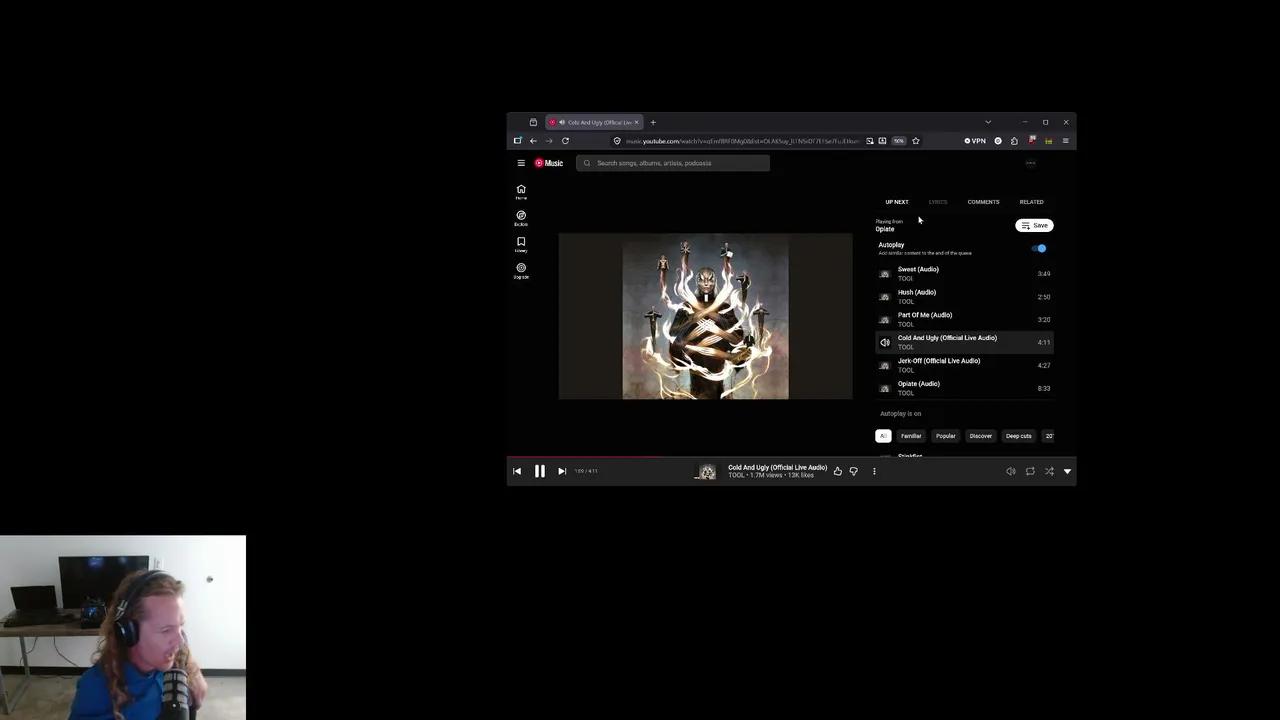Screen dimensions: 1280x720
Task: Open Upgrade in the sidebar
Action: [x=521, y=270]
